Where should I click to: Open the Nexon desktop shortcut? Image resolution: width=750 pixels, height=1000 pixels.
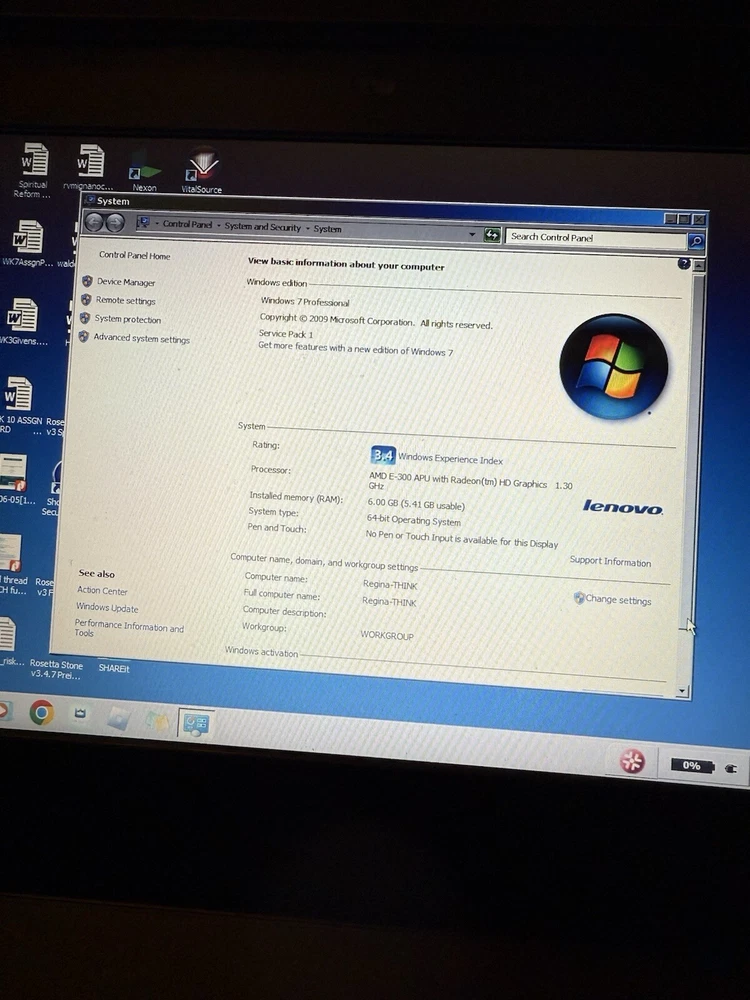(x=145, y=170)
